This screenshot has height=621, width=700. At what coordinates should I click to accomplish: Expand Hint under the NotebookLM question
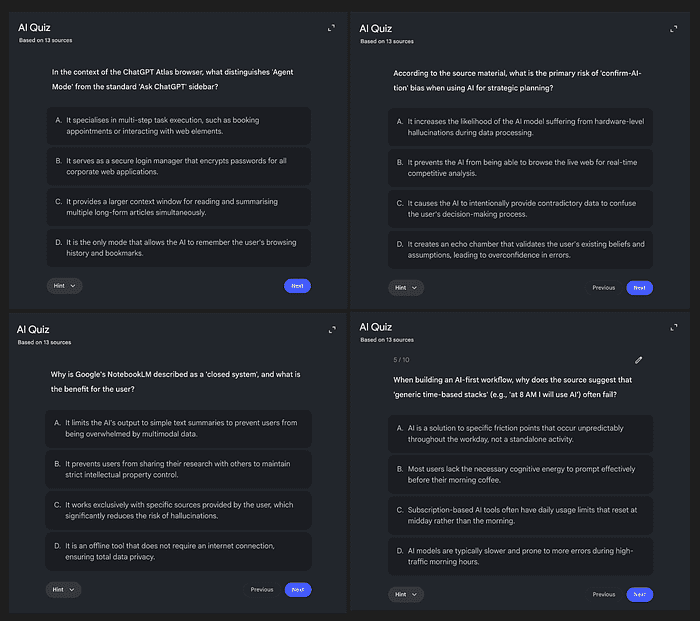pos(64,589)
